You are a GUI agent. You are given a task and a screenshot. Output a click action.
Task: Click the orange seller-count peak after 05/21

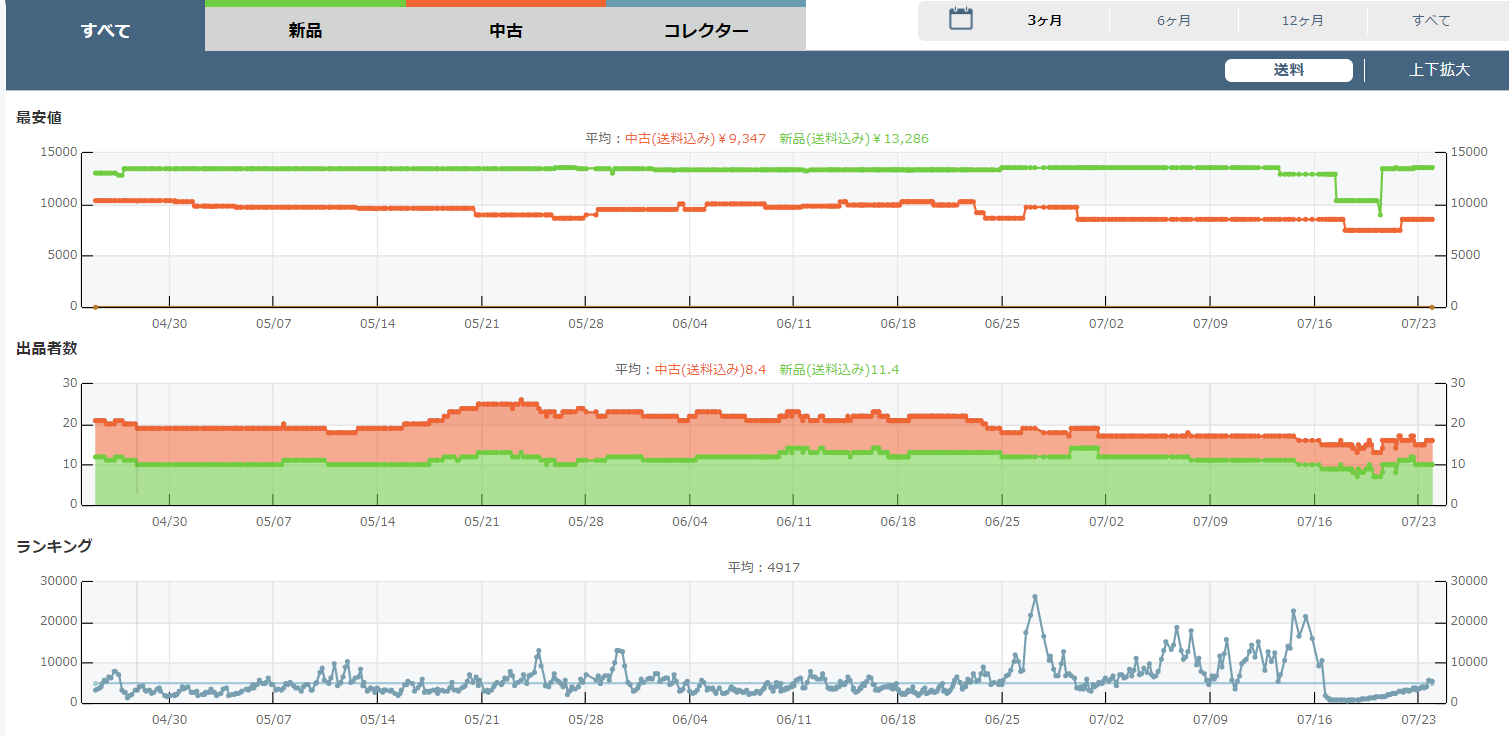[x=521, y=400]
